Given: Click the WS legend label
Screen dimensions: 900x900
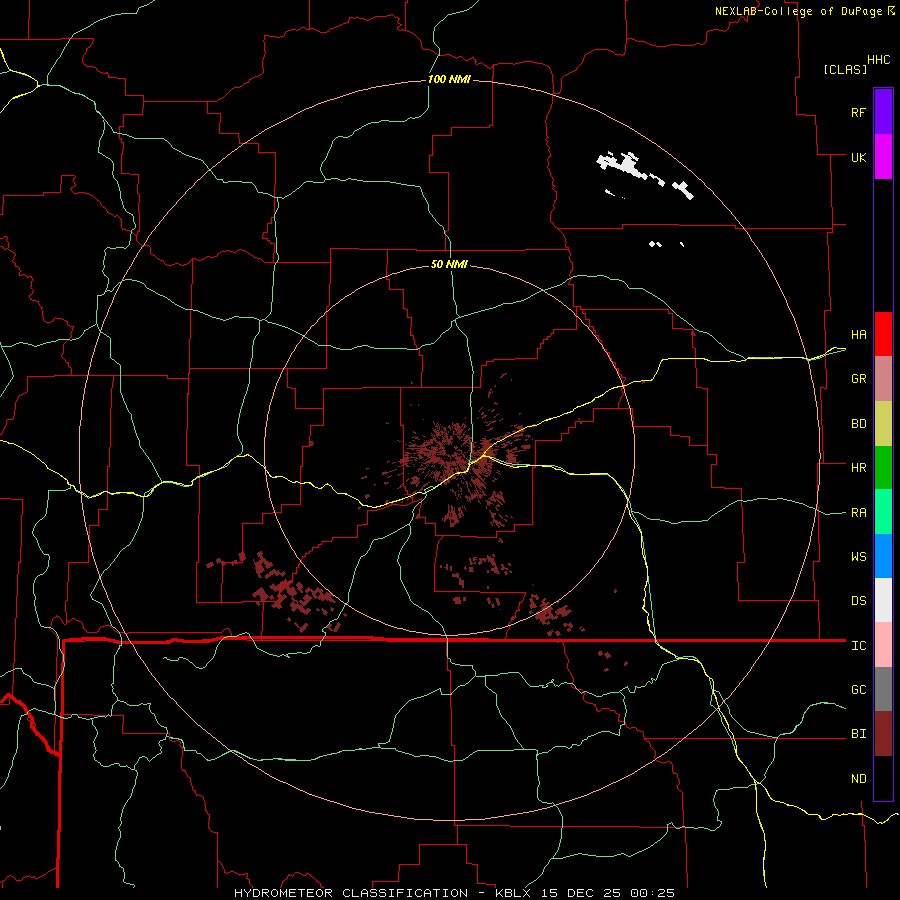Looking at the screenshot, I should coord(858,557).
